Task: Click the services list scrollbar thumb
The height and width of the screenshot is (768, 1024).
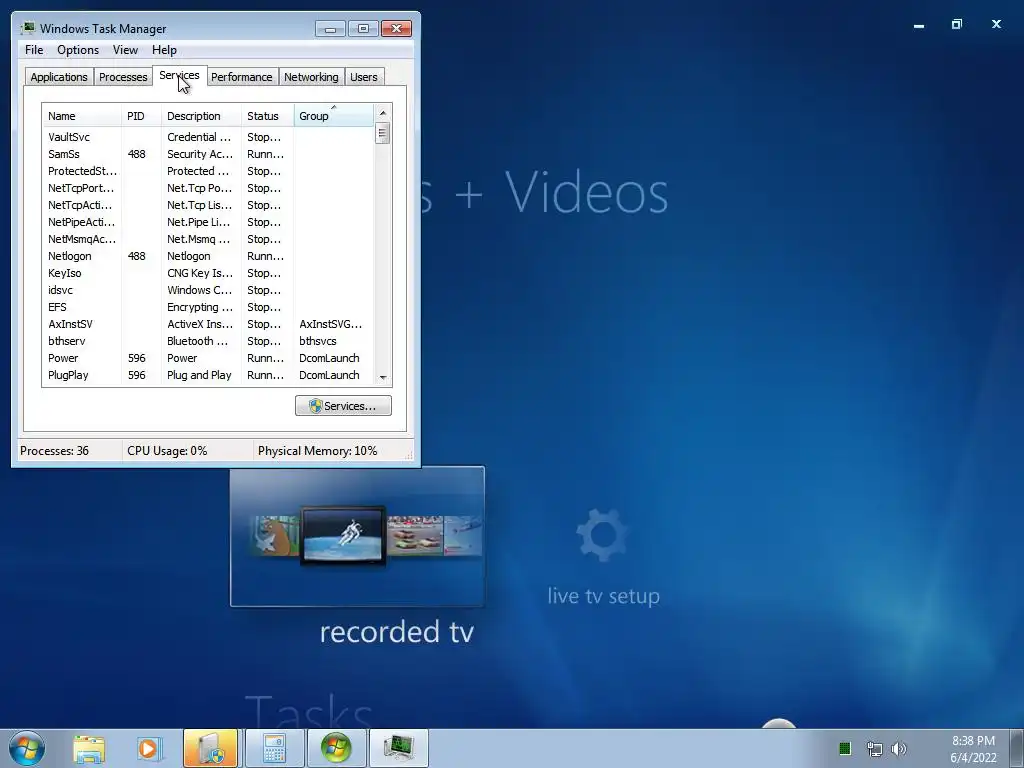Action: click(383, 133)
